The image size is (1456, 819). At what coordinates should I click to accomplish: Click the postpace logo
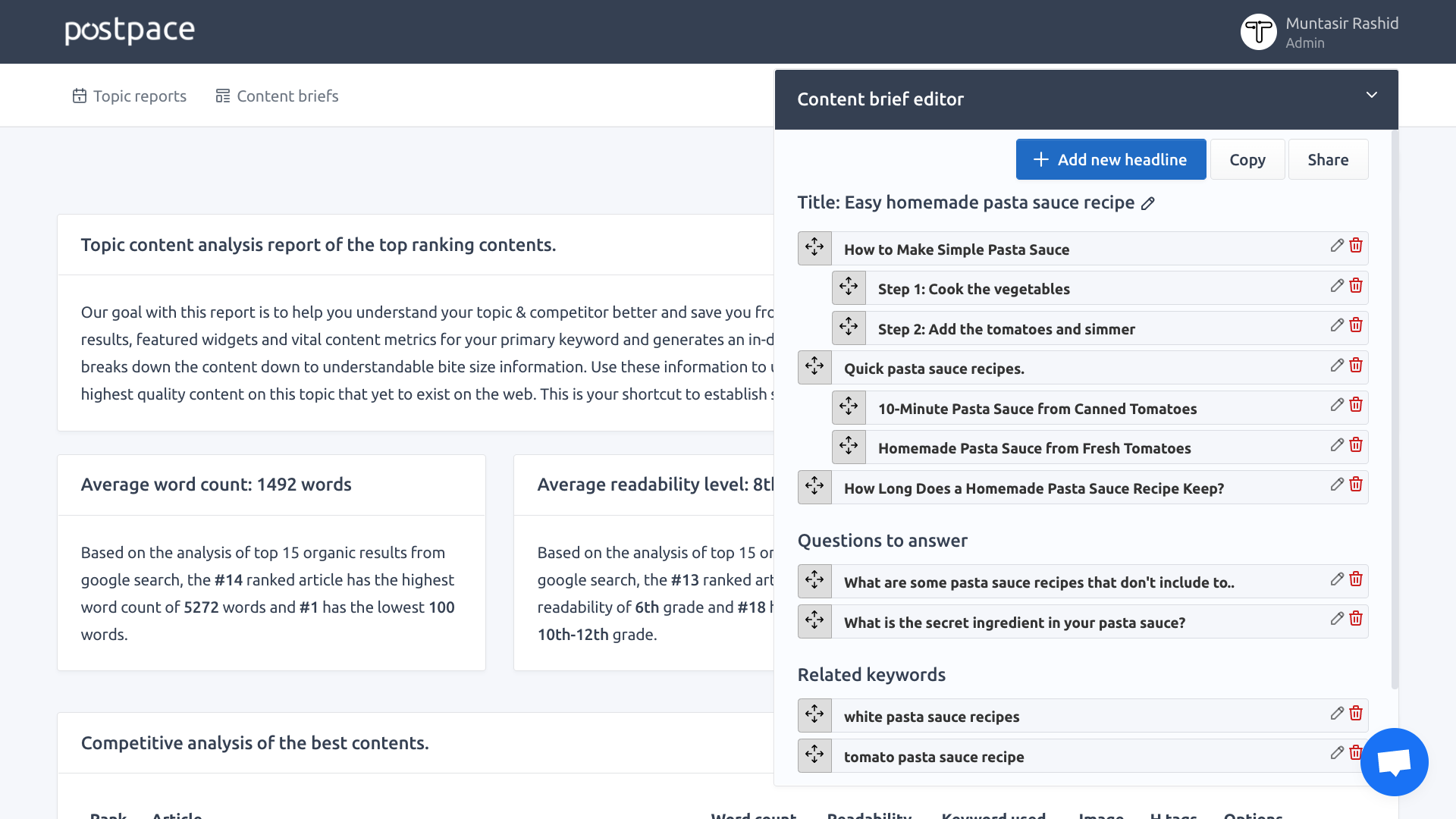[130, 30]
